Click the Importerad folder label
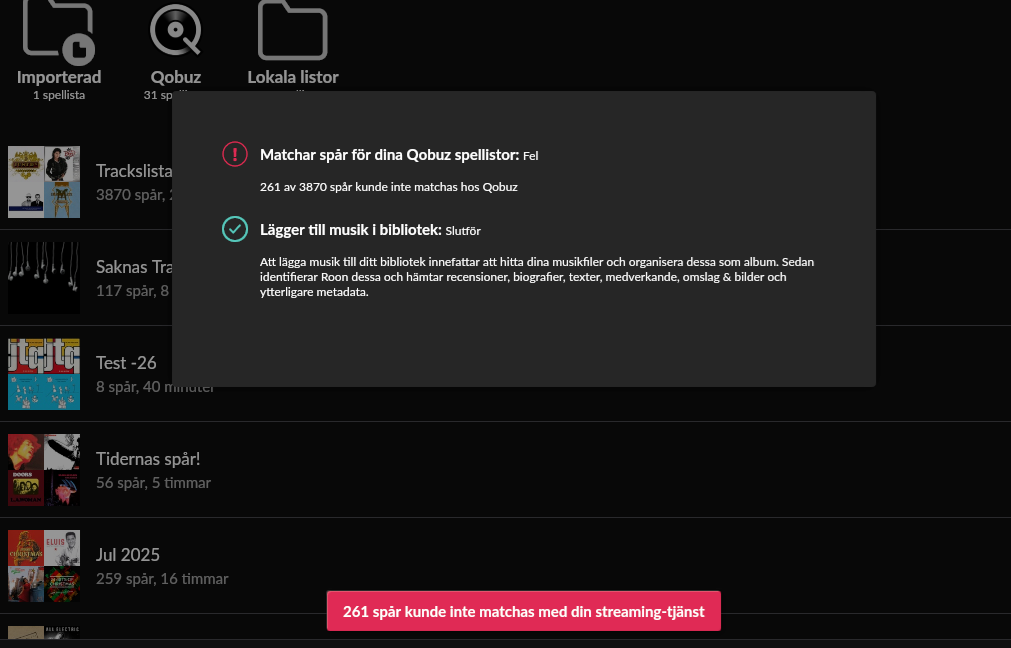The height and width of the screenshot is (648, 1011). (x=59, y=77)
